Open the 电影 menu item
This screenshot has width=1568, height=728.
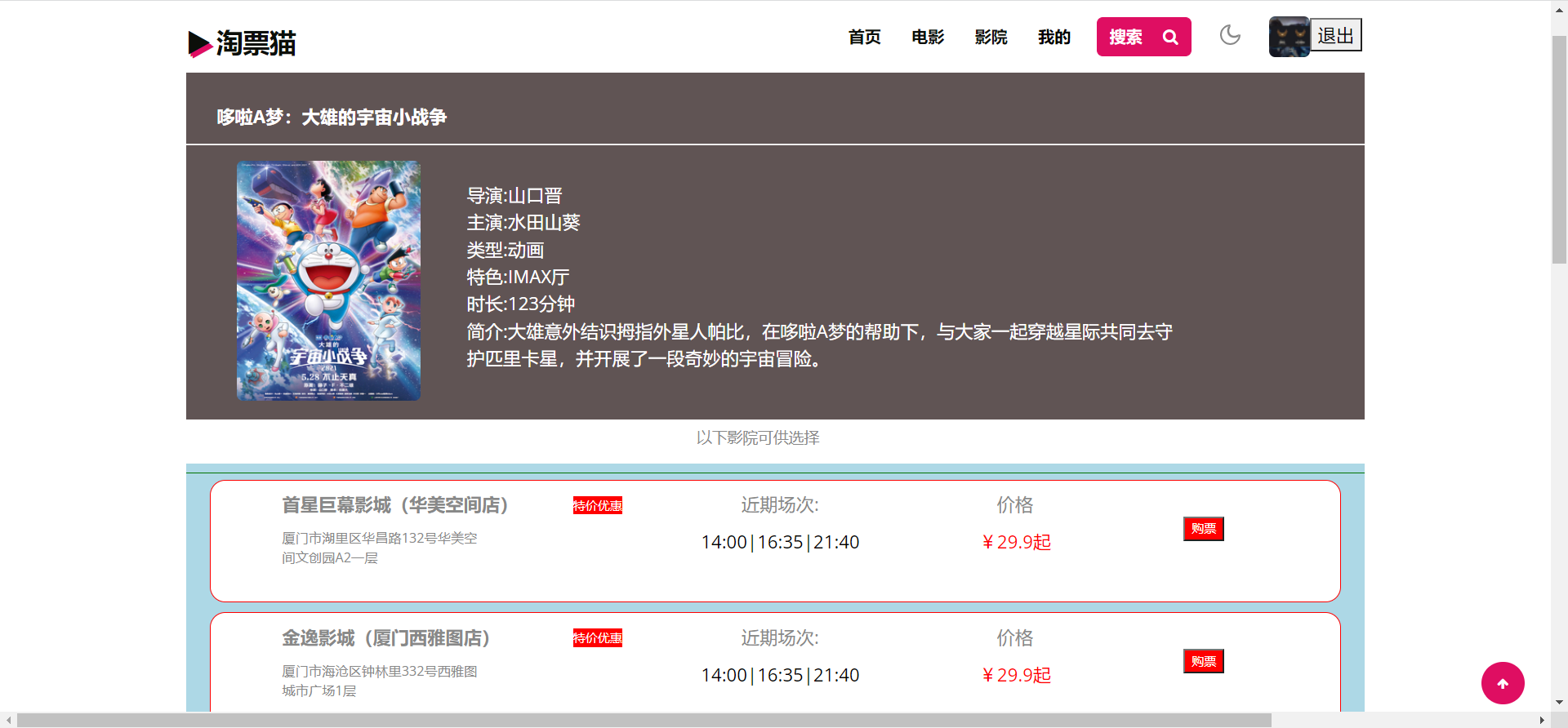(928, 37)
